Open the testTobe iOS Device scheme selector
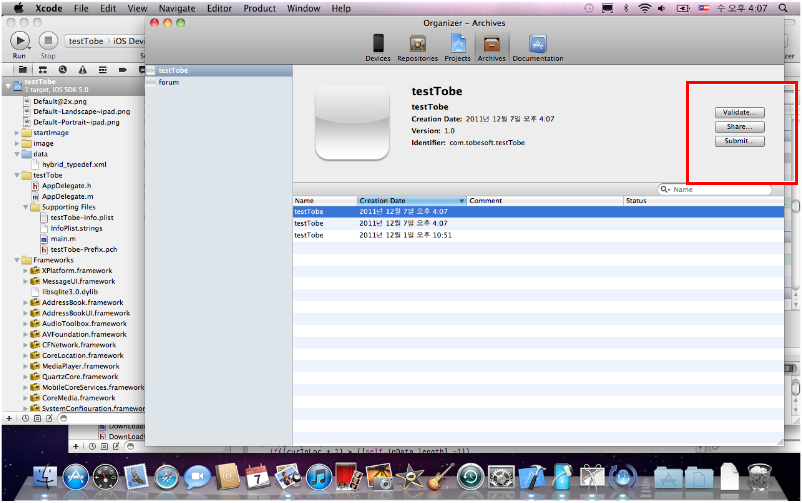This screenshot has height=503, width=802. point(104,41)
